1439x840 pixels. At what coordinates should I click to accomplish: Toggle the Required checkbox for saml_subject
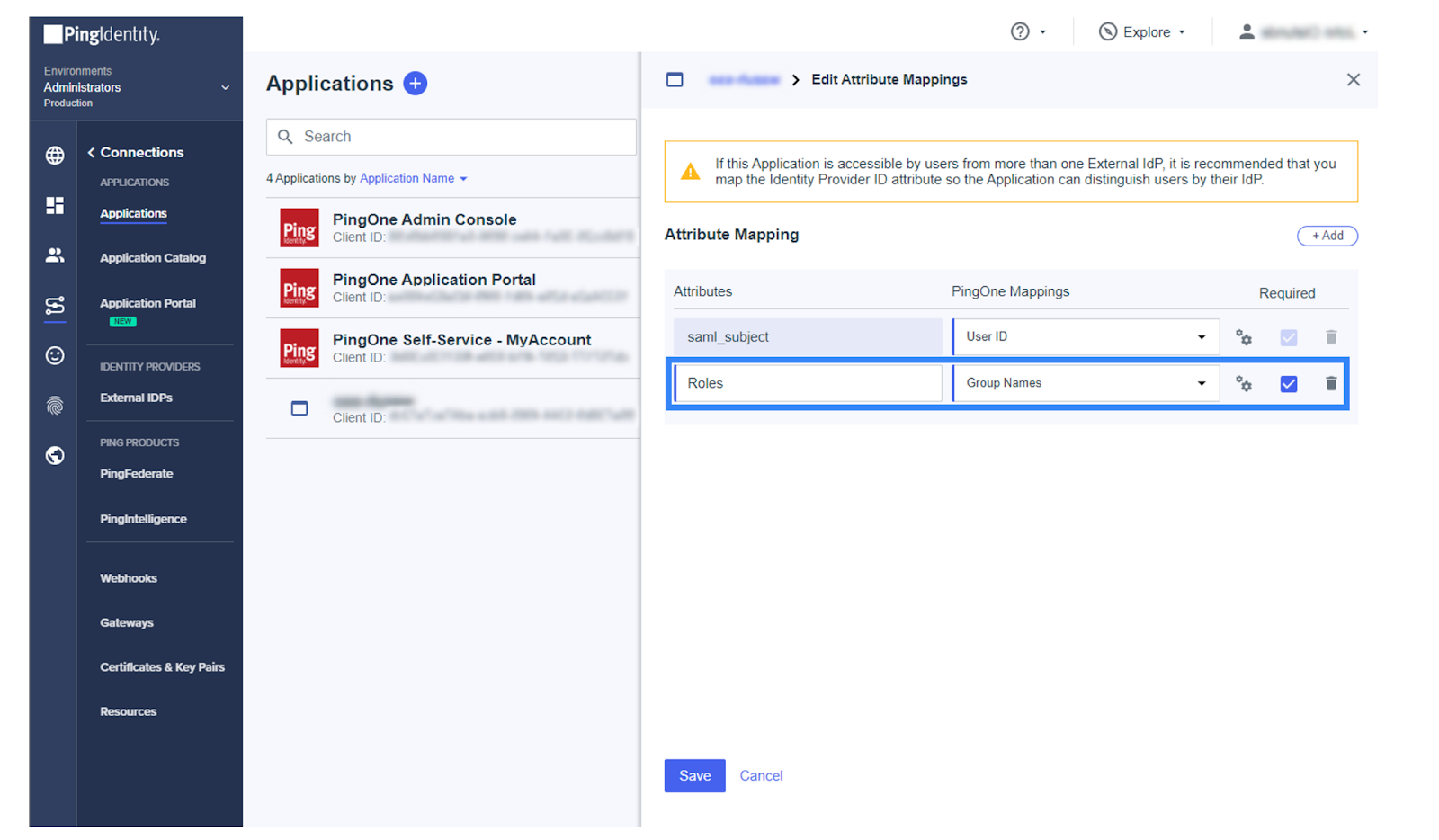click(x=1289, y=337)
